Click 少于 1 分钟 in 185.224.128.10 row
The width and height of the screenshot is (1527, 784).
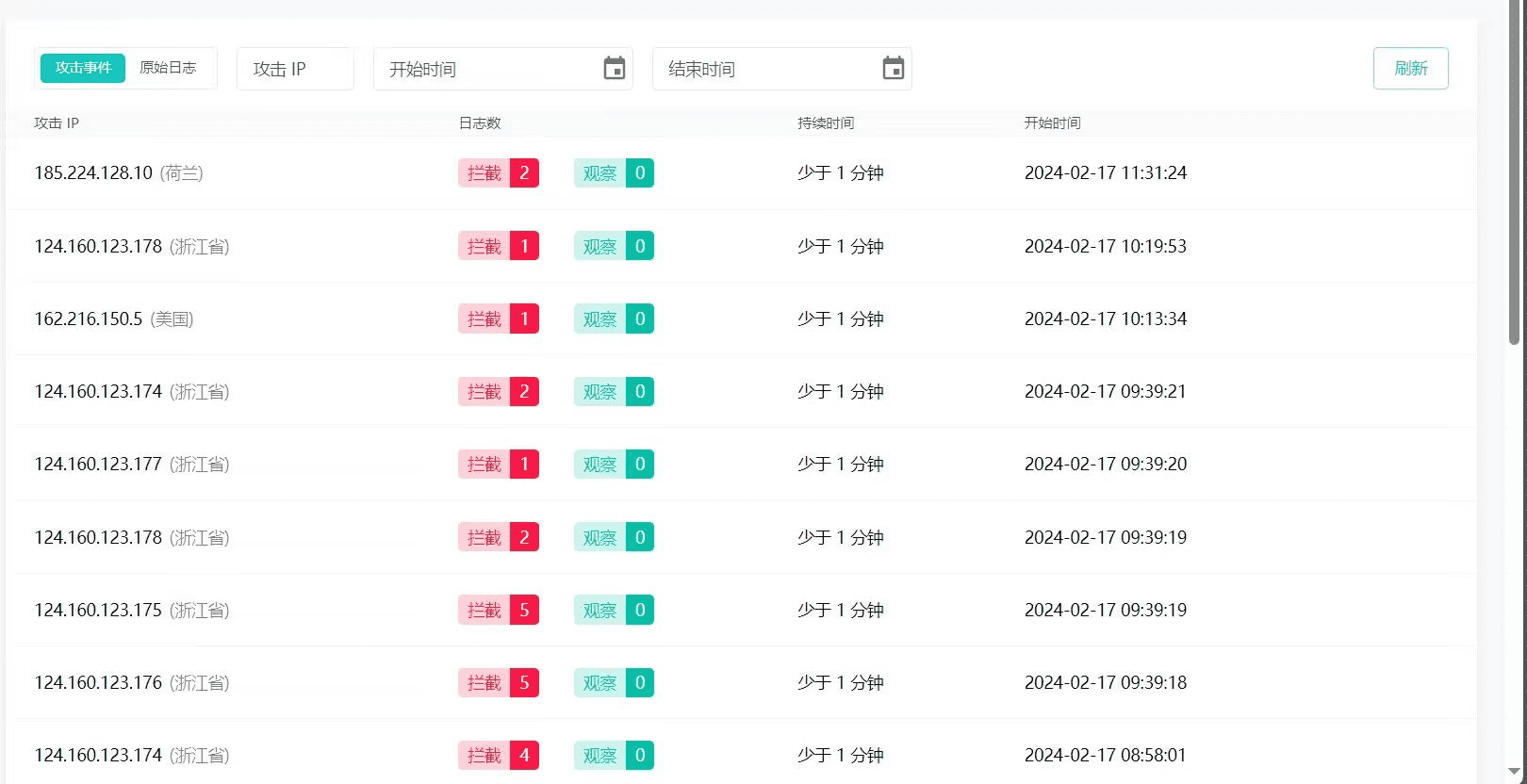point(841,173)
